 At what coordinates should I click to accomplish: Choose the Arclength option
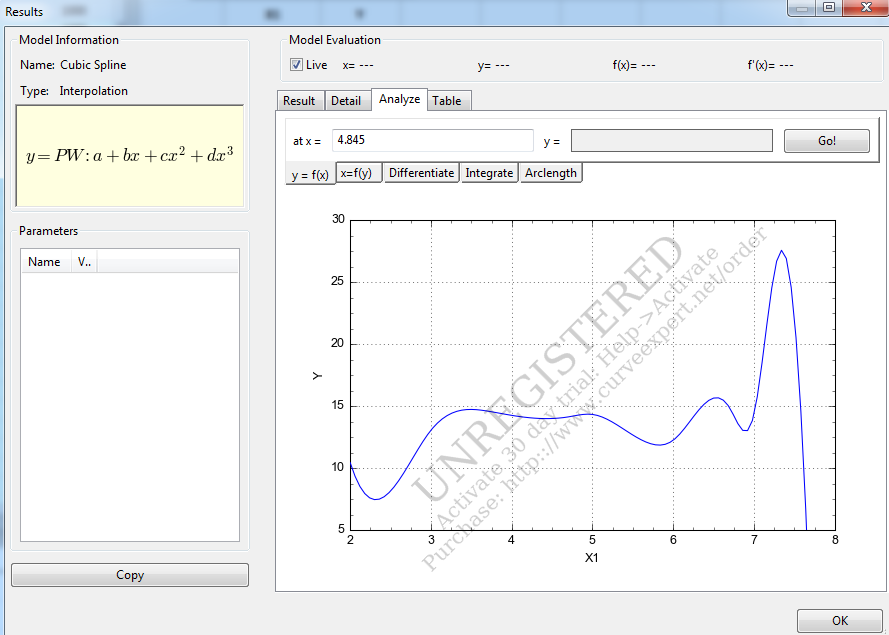pos(550,173)
